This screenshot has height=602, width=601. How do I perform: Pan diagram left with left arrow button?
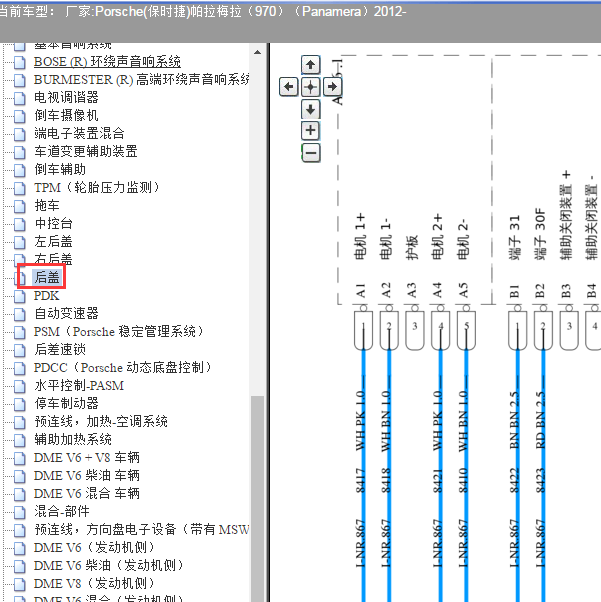tap(288, 87)
